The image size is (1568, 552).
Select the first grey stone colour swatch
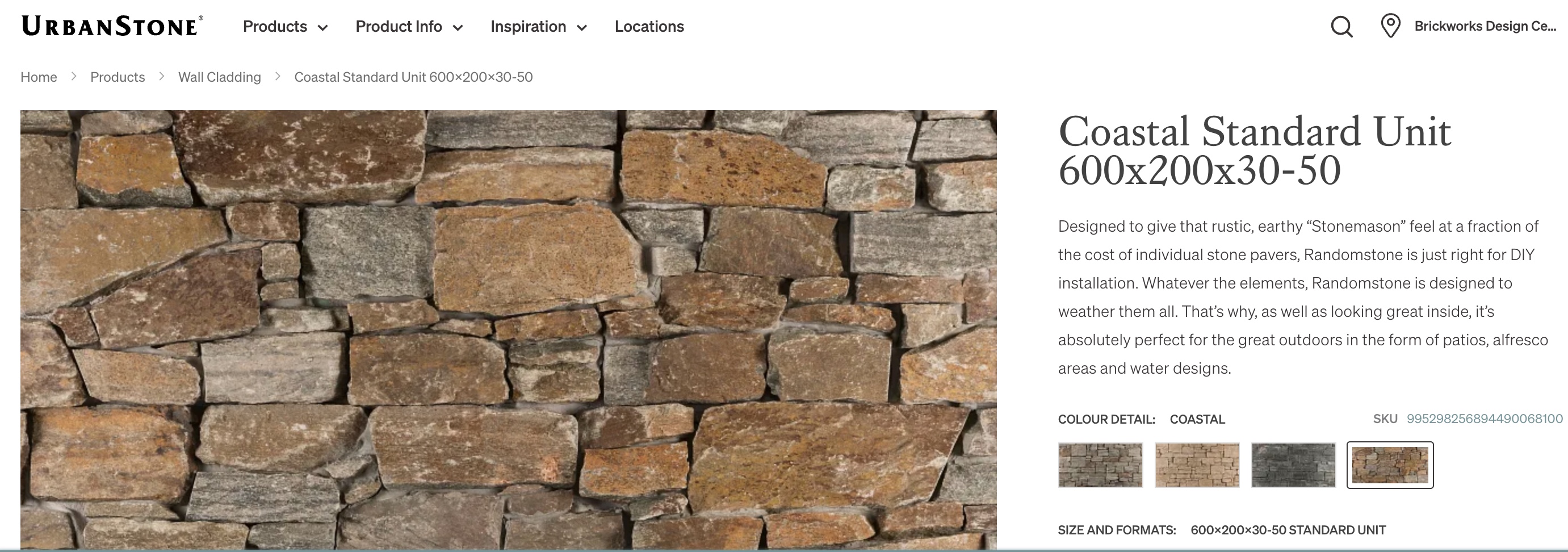pyautogui.click(x=1100, y=465)
